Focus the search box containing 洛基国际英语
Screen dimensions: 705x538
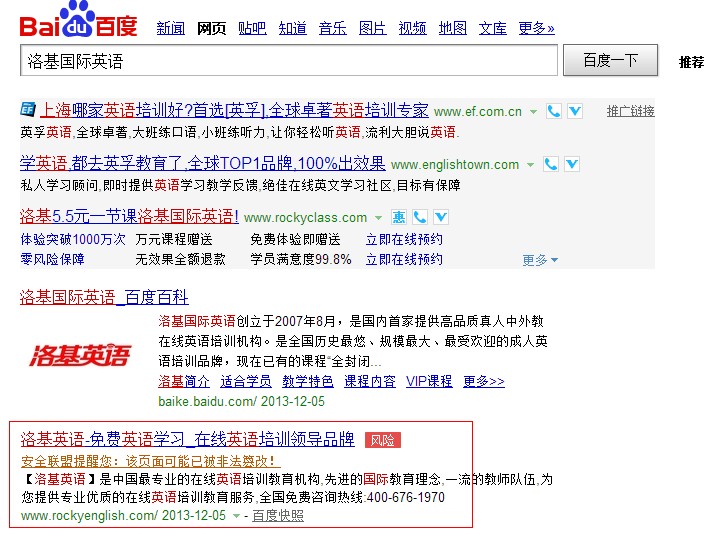pyautogui.click(x=289, y=60)
